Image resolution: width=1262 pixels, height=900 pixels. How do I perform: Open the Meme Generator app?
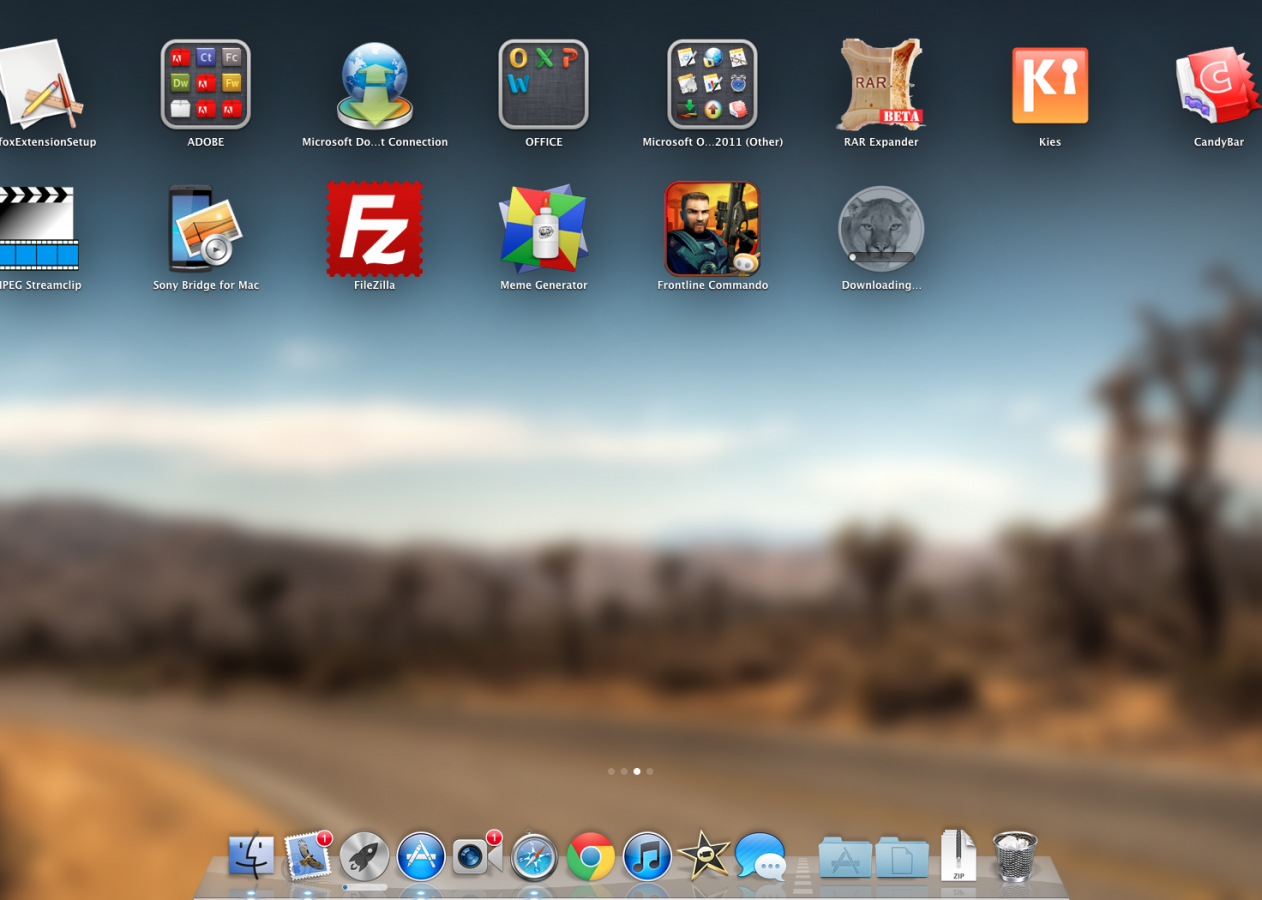pyautogui.click(x=543, y=230)
